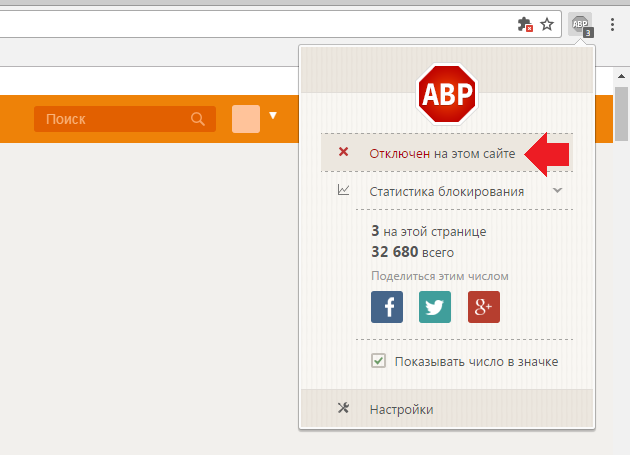The height and width of the screenshot is (455, 630).
Task: Click the page scrollbar up arrow
Action: tap(621, 76)
